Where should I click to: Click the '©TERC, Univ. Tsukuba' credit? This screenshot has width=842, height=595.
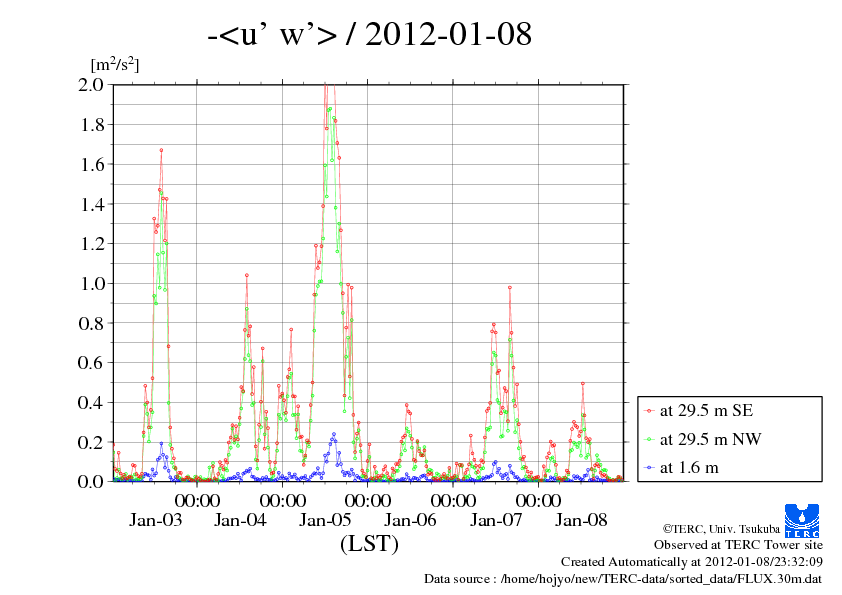tap(721, 529)
